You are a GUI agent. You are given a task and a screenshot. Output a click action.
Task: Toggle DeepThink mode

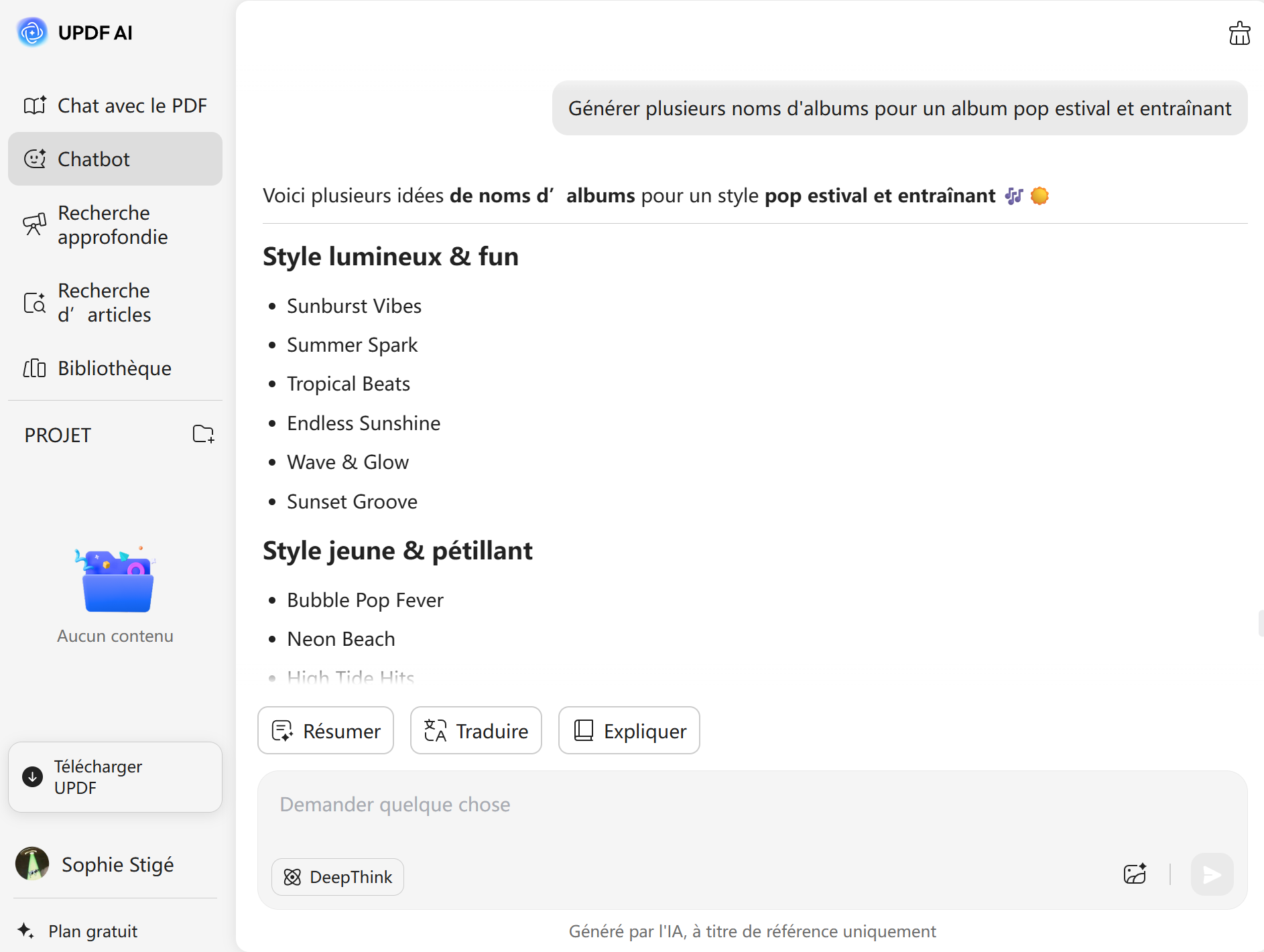coord(338,877)
